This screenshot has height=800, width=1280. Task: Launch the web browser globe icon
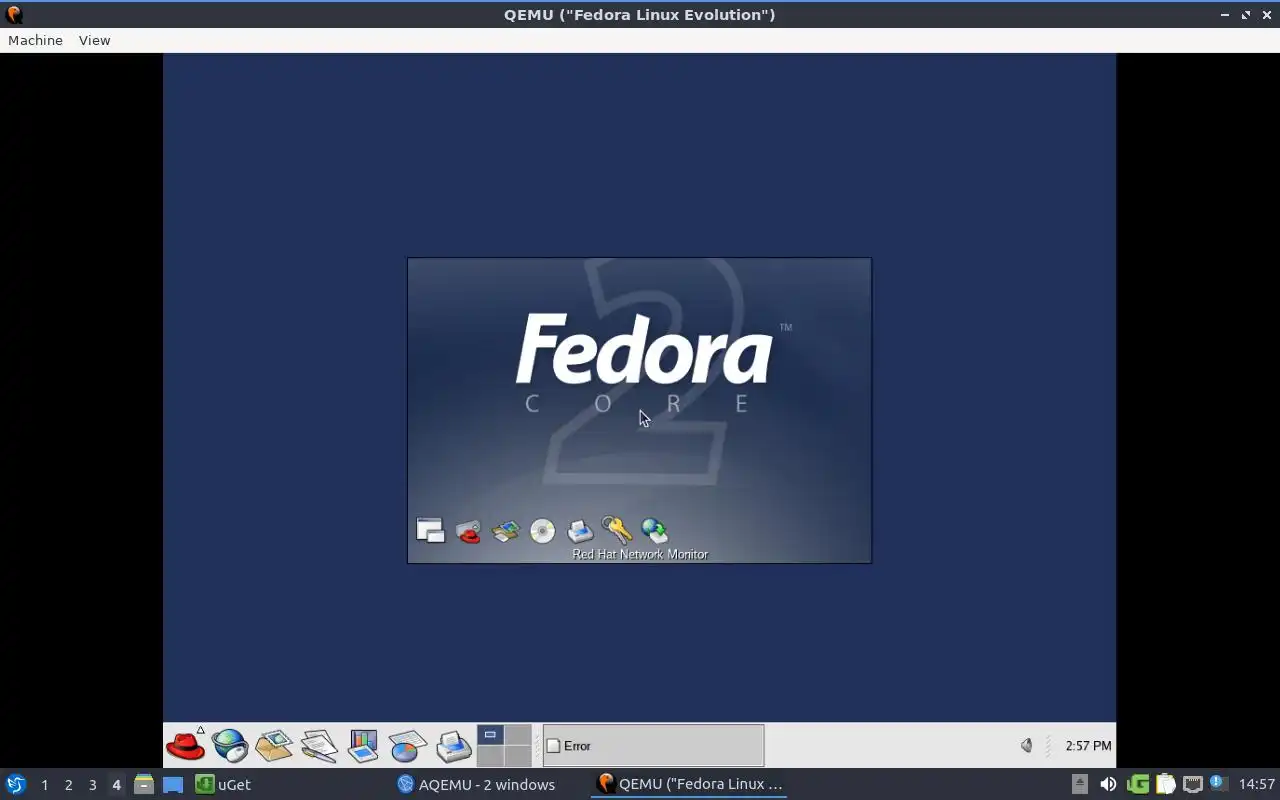(230, 745)
